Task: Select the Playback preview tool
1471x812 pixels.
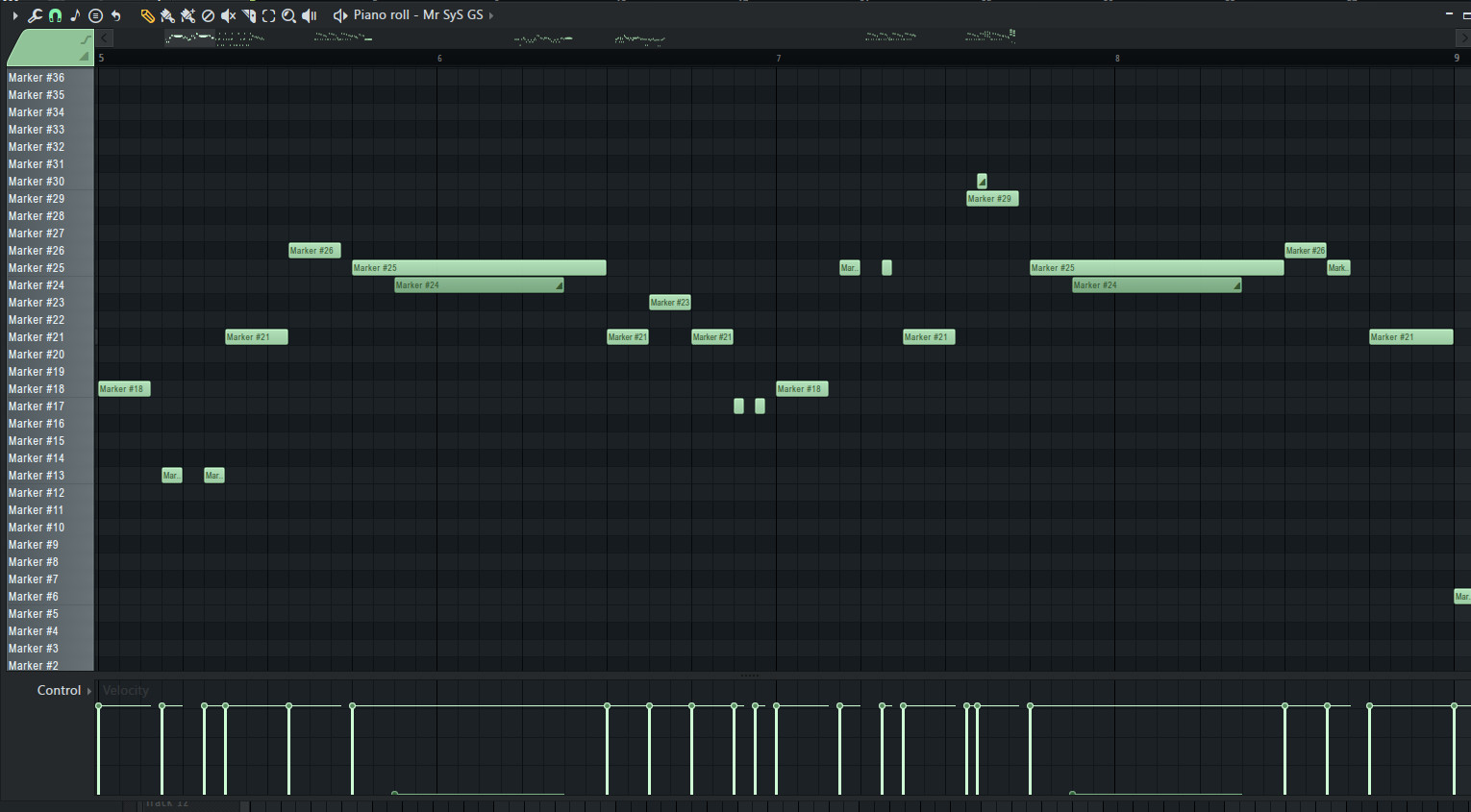Action: (x=309, y=15)
